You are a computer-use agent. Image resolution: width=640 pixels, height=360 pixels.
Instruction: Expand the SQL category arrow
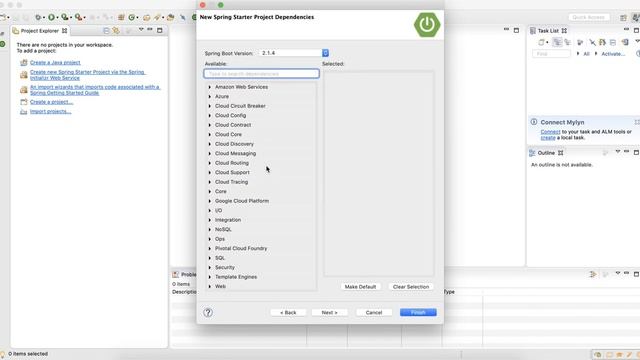click(x=210, y=258)
